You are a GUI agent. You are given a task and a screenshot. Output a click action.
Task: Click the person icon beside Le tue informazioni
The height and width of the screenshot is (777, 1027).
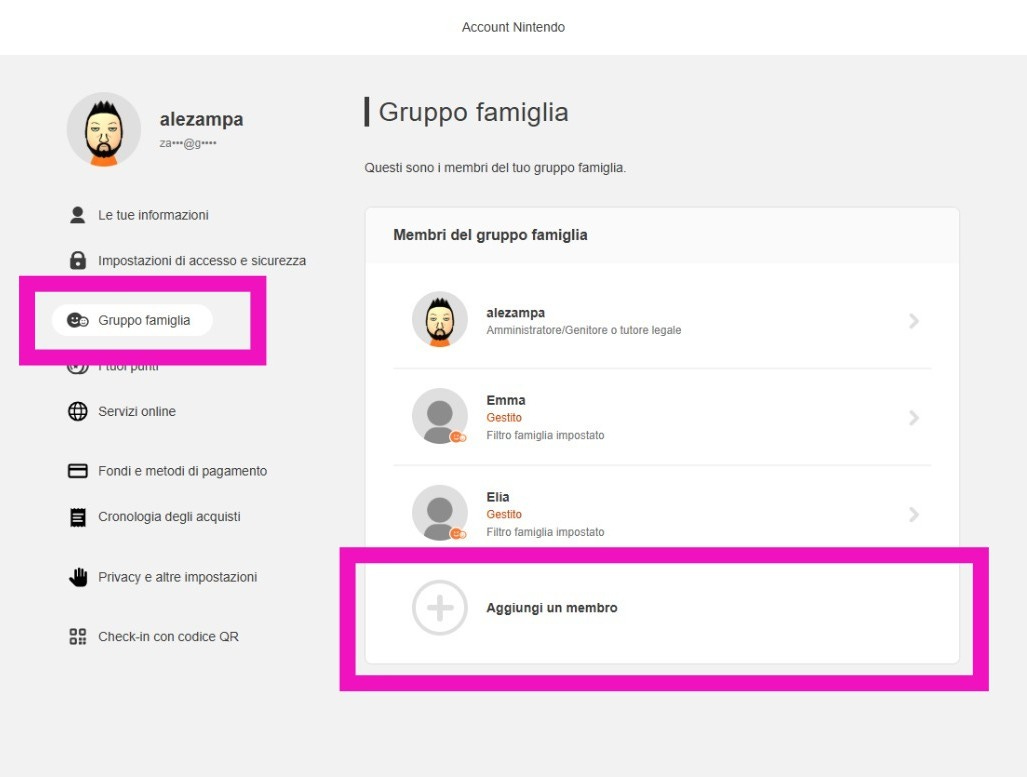coord(77,215)
